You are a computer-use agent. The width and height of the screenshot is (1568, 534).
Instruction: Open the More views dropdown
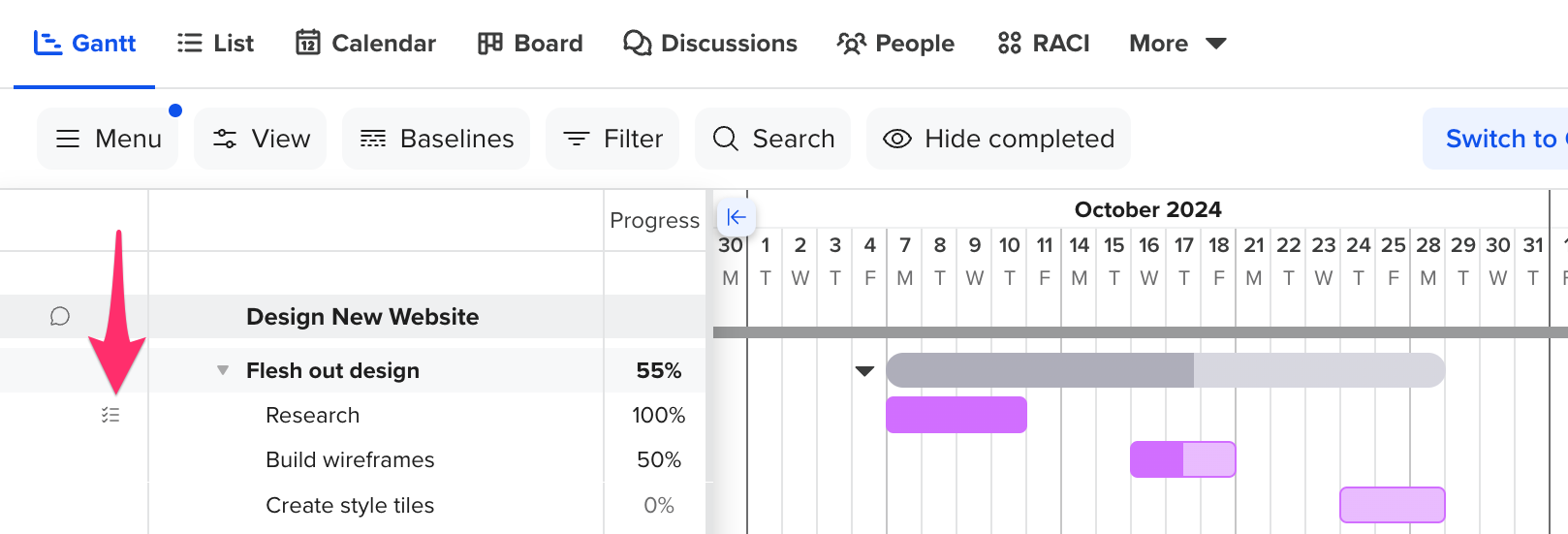coord(1178,44)
